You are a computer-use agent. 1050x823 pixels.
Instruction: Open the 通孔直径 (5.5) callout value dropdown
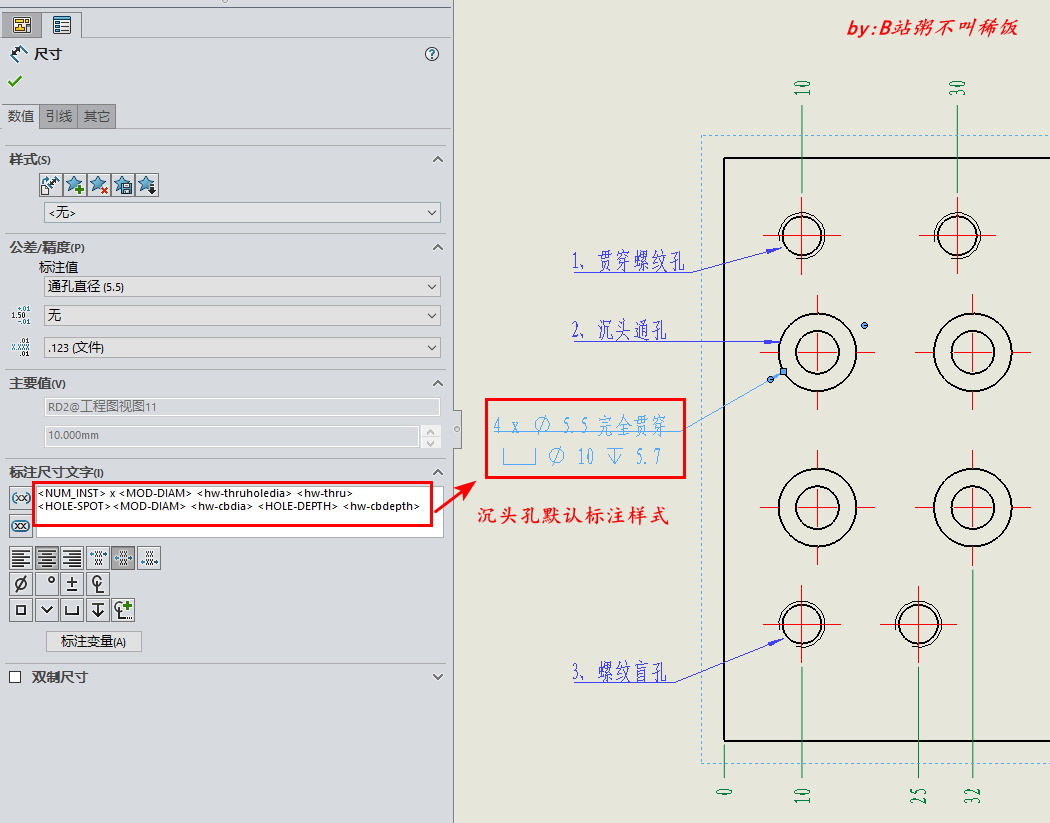point(242,287)
